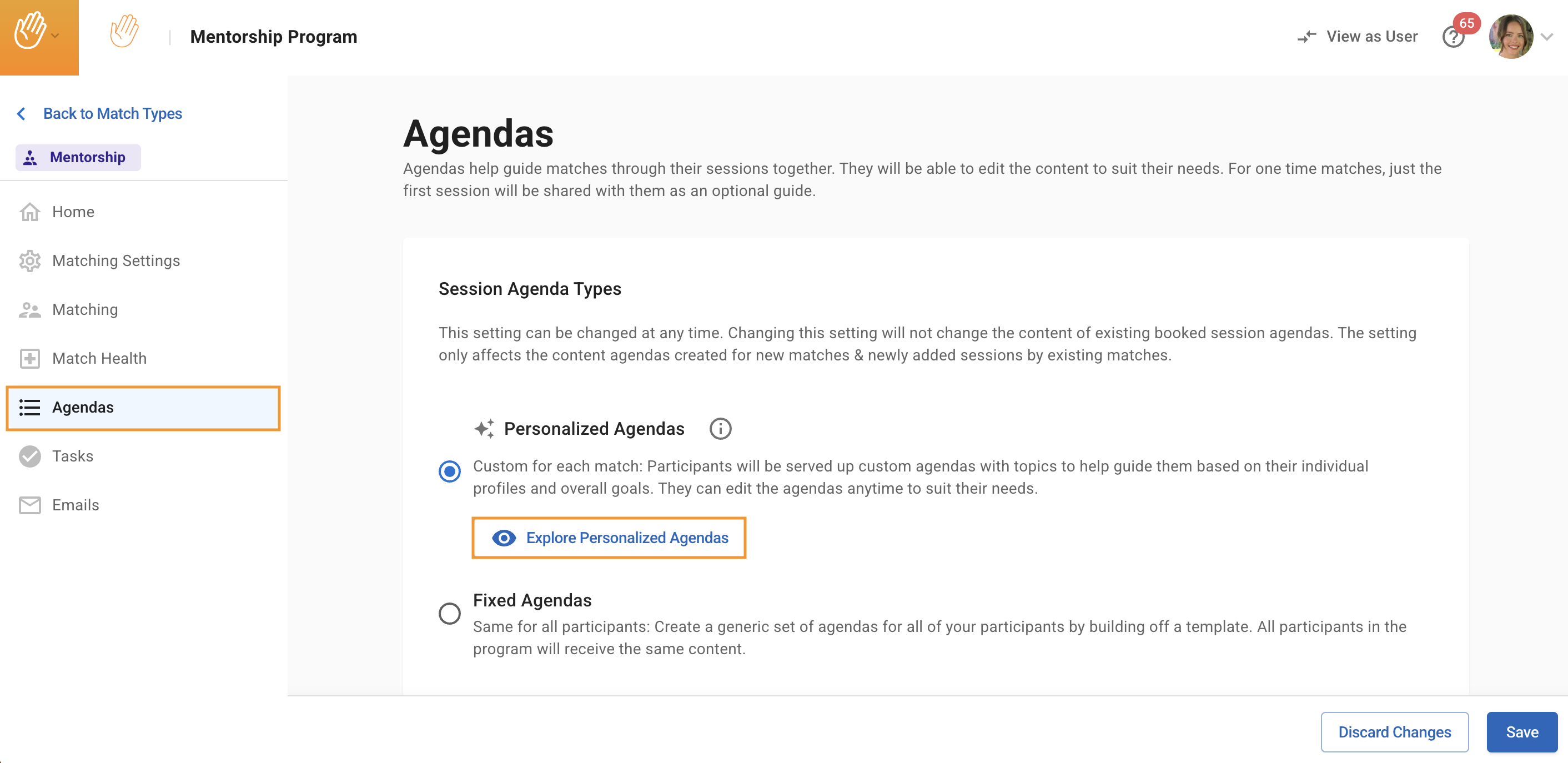Go back using the left chevron arrow
The width and height of the screenshot is (1568, 763).
click(x=22, y=114)
